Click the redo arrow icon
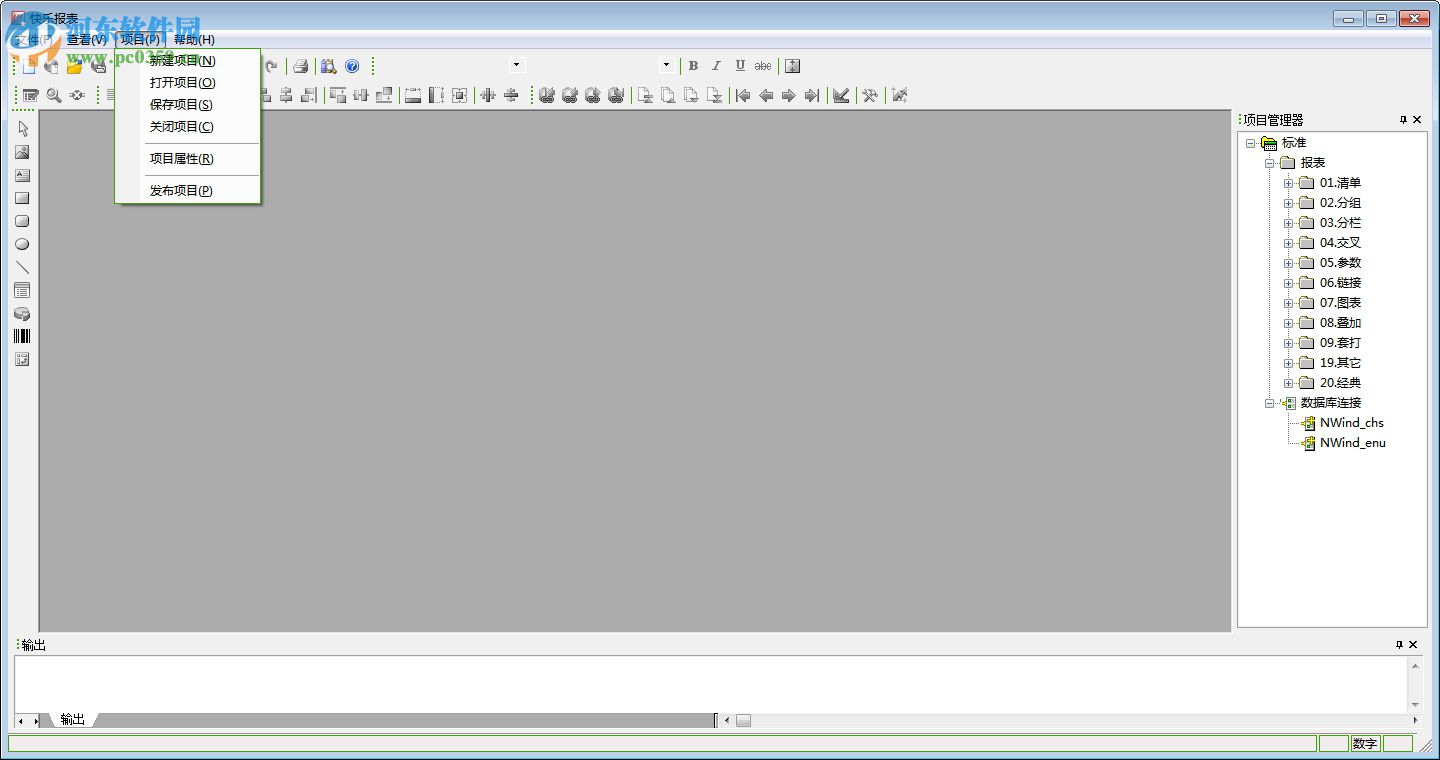Screen dimensions: 1440x760 [271, 66]
